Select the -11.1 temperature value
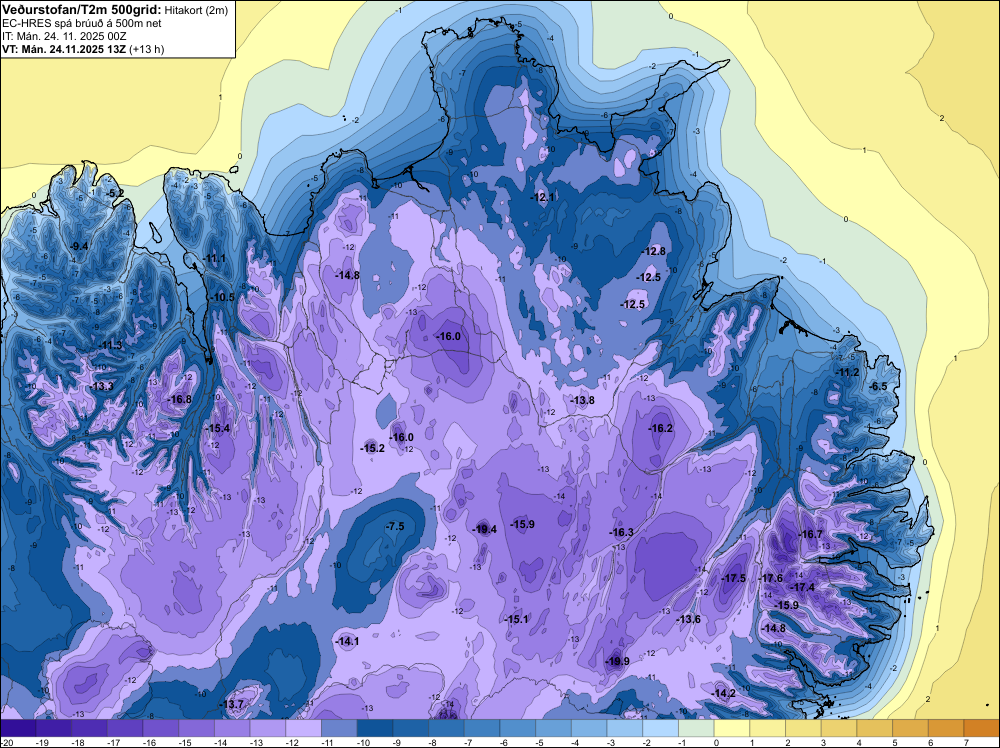The height and width of the screenshot is (748, 1000). 215,258
